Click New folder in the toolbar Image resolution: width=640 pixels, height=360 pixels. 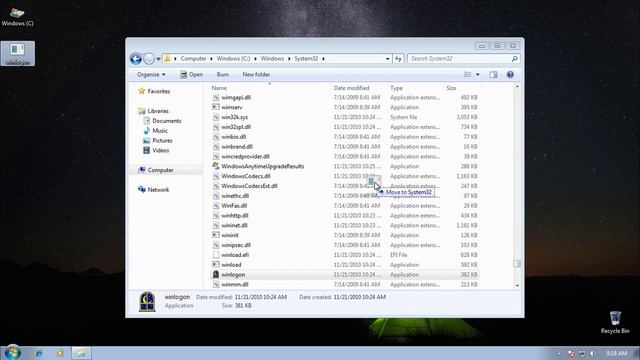pos(256,75)
